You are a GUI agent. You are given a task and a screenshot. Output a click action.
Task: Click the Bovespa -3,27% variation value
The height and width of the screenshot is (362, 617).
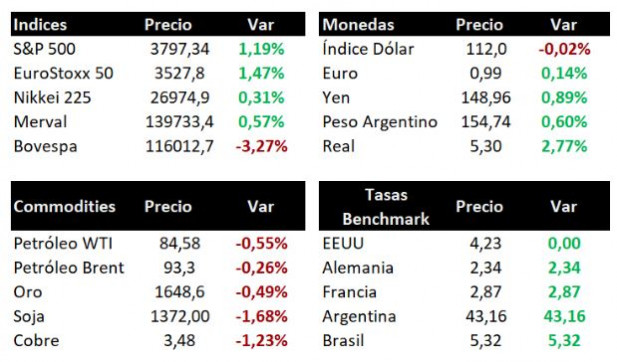click(261, 146)
